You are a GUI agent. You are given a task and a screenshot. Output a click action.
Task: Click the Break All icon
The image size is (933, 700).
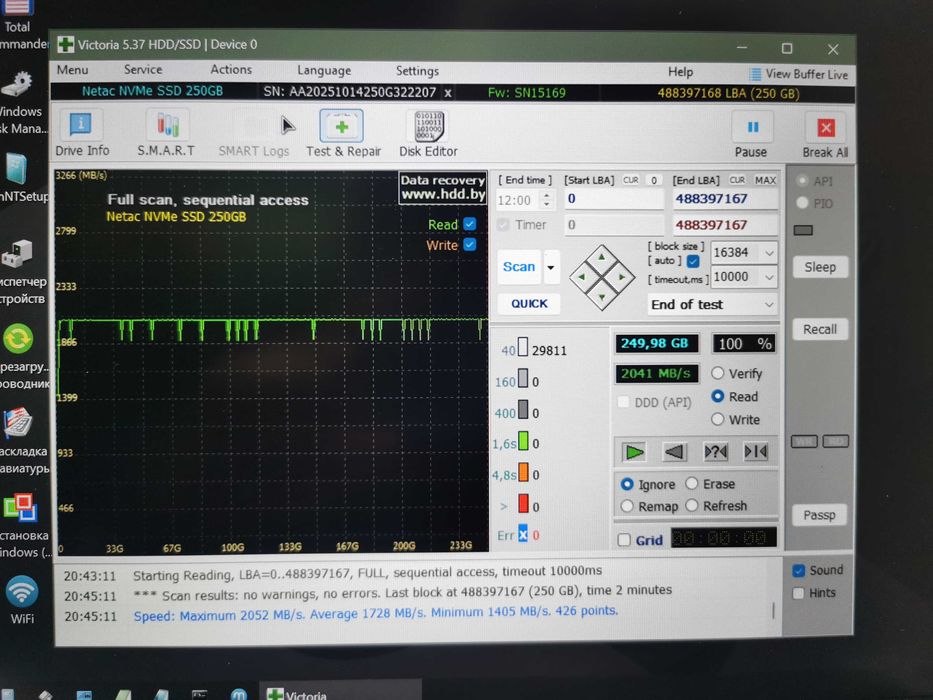click(825, 129)
